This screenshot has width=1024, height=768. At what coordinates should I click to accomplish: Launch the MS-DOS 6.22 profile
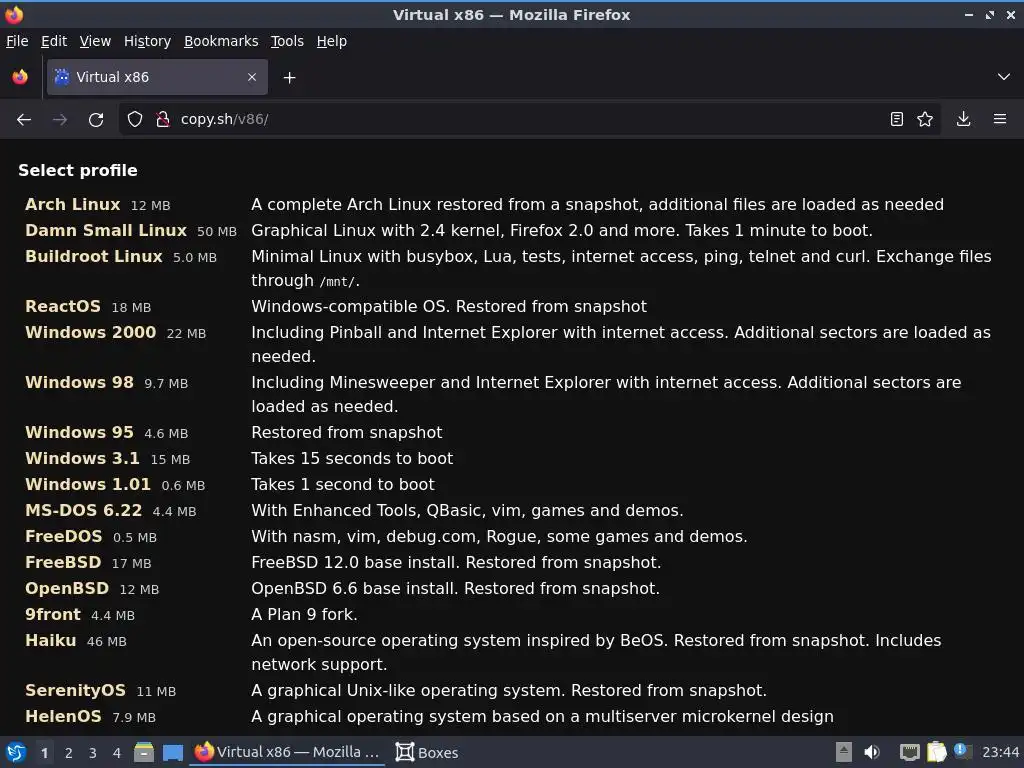coord(84,511)
